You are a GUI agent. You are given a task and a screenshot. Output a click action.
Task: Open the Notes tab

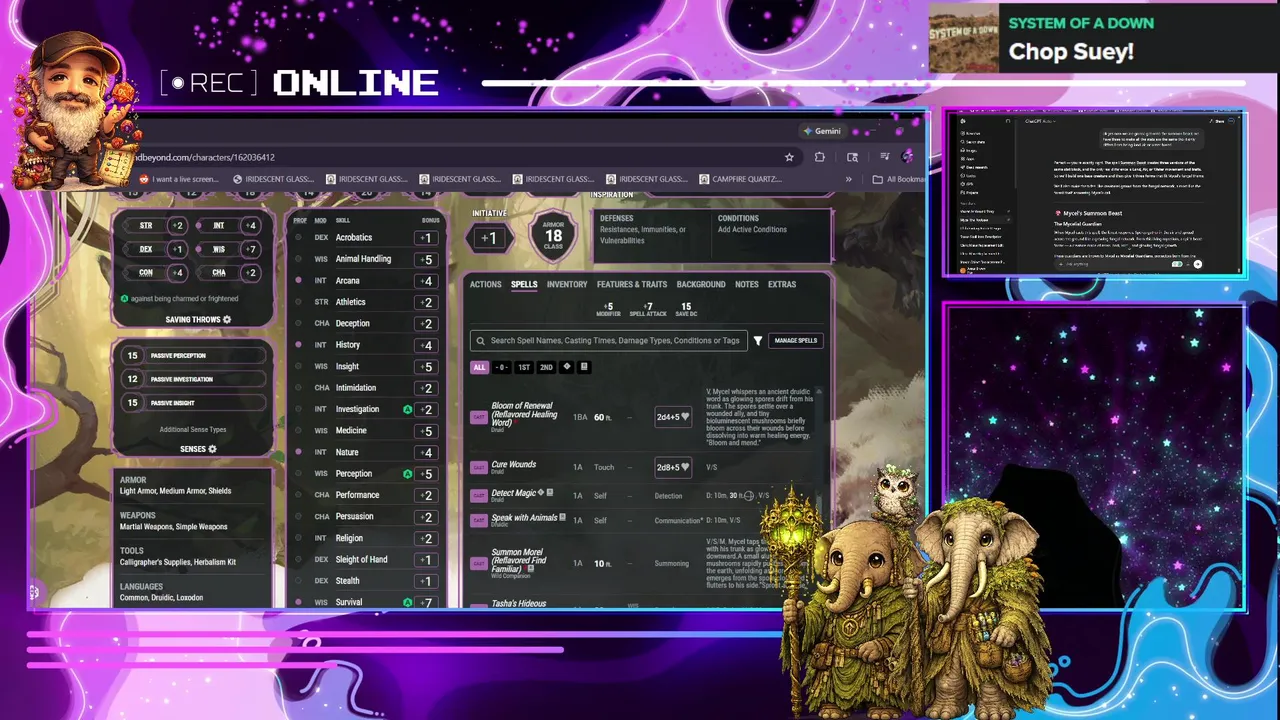[x=747, y=285]
